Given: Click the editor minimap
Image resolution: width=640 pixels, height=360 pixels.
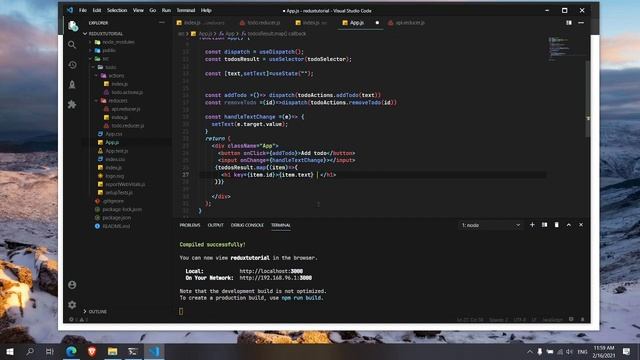Looking at the screenshot, I should tap(559, 48).
